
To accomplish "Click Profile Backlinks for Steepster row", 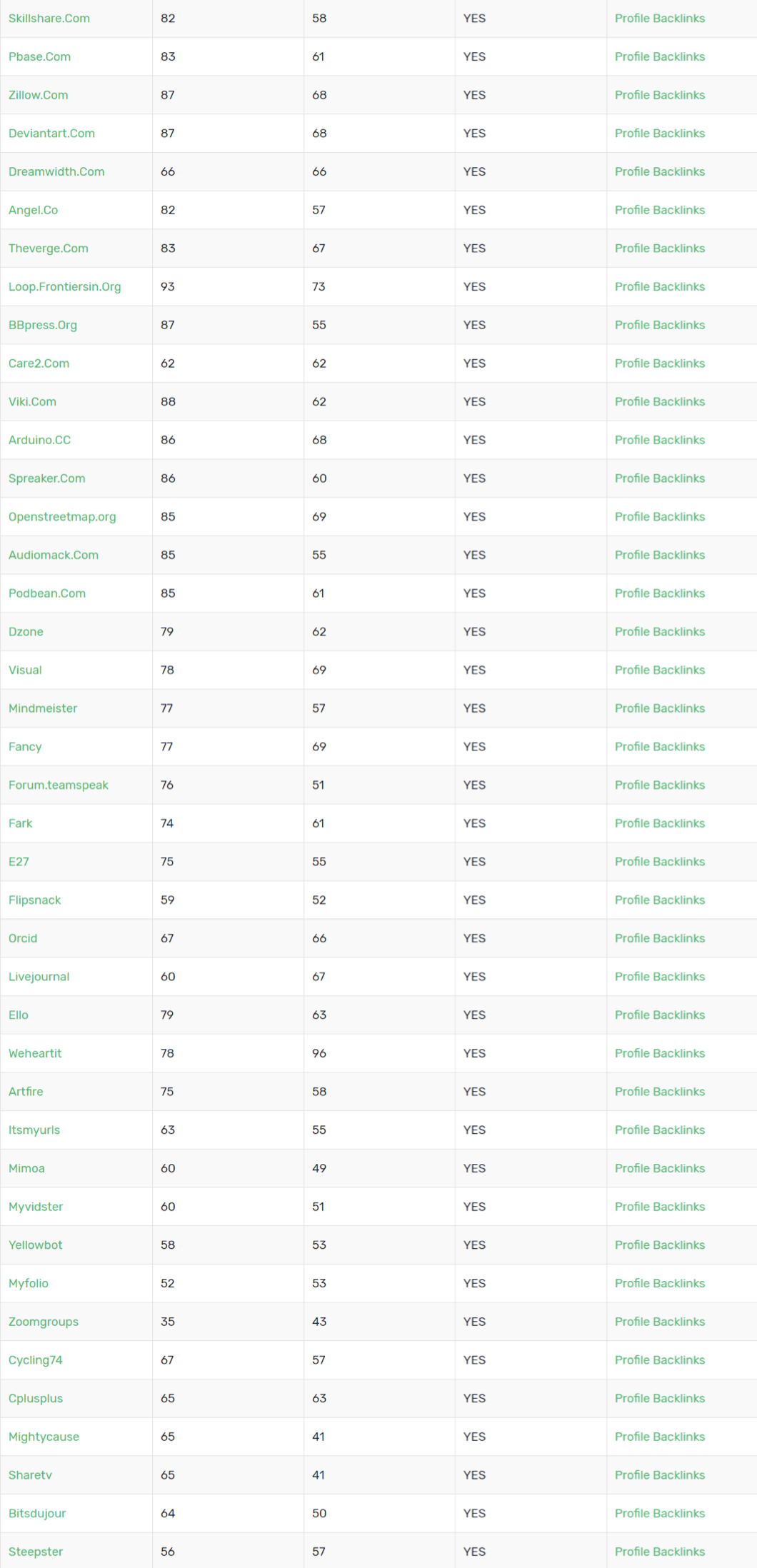I will pos(660,1552).
